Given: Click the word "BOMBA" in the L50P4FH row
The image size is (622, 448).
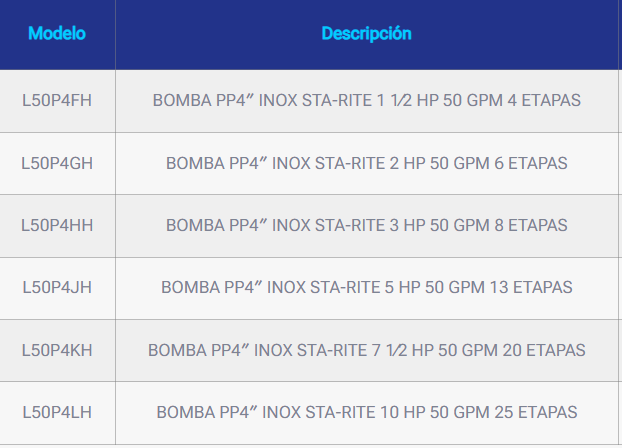Looking at the screenshot, I should pyautogui.click(x=177, y=101).
